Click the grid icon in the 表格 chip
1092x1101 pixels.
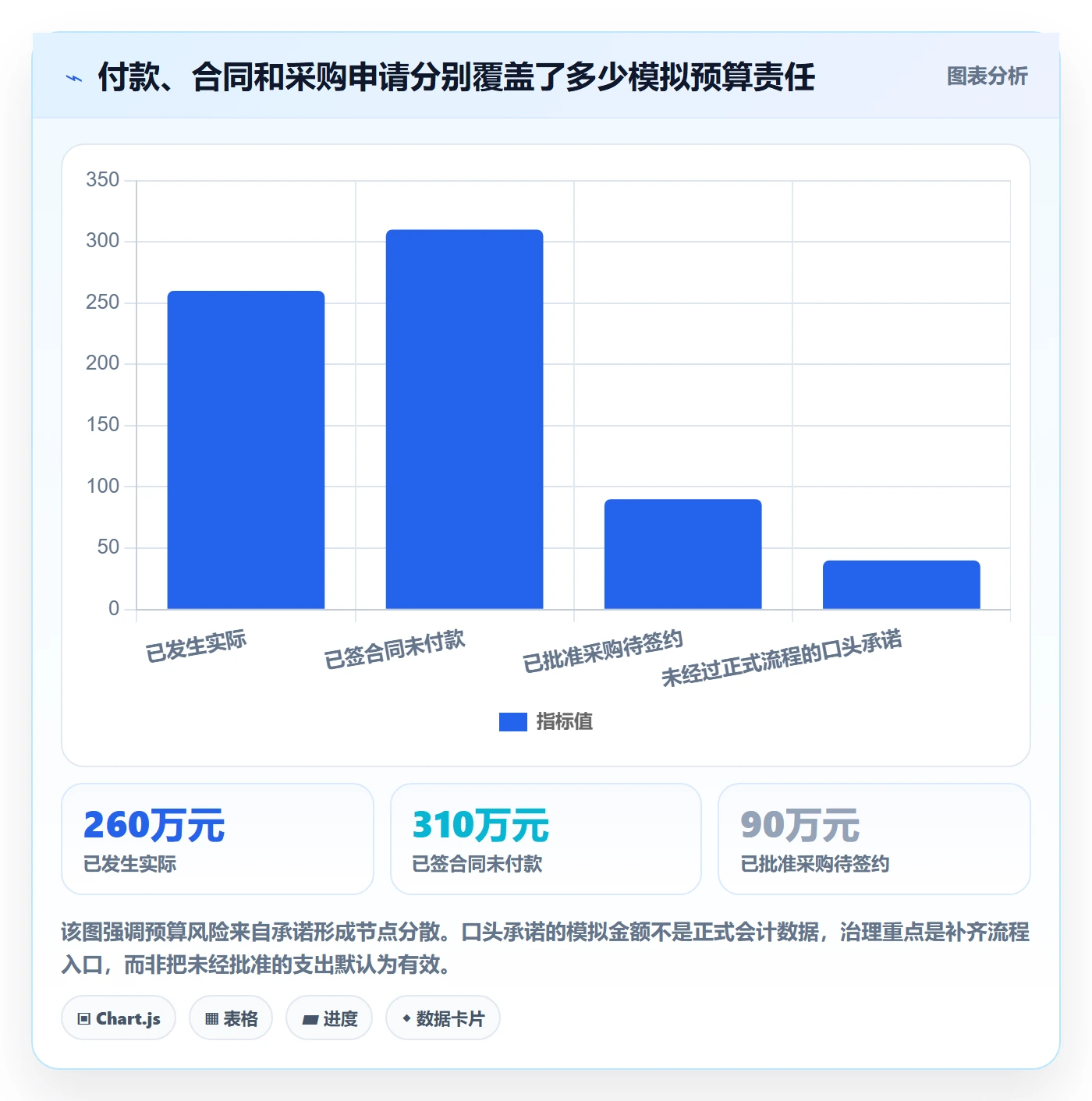point(211,1019)
